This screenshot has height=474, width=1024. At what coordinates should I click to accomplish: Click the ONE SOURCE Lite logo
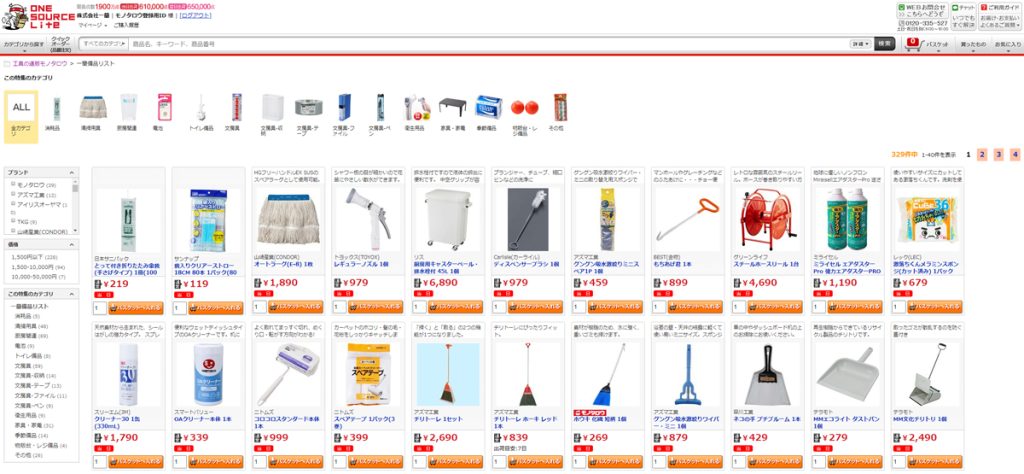pos(39,16)
